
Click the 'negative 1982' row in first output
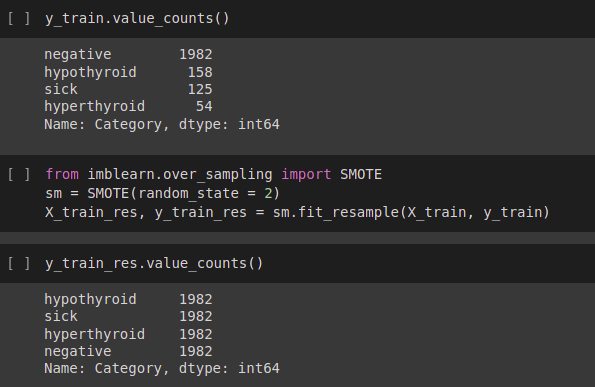click(x=128, y=54)
